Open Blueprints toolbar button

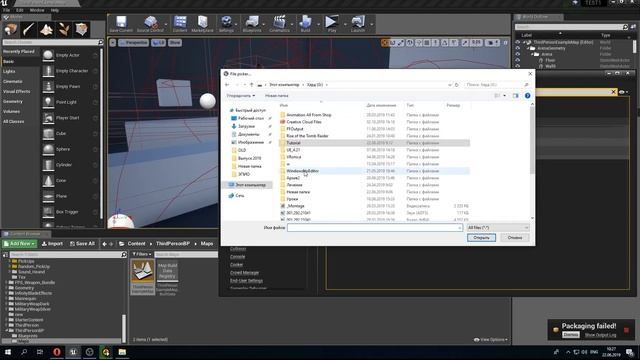252,24
